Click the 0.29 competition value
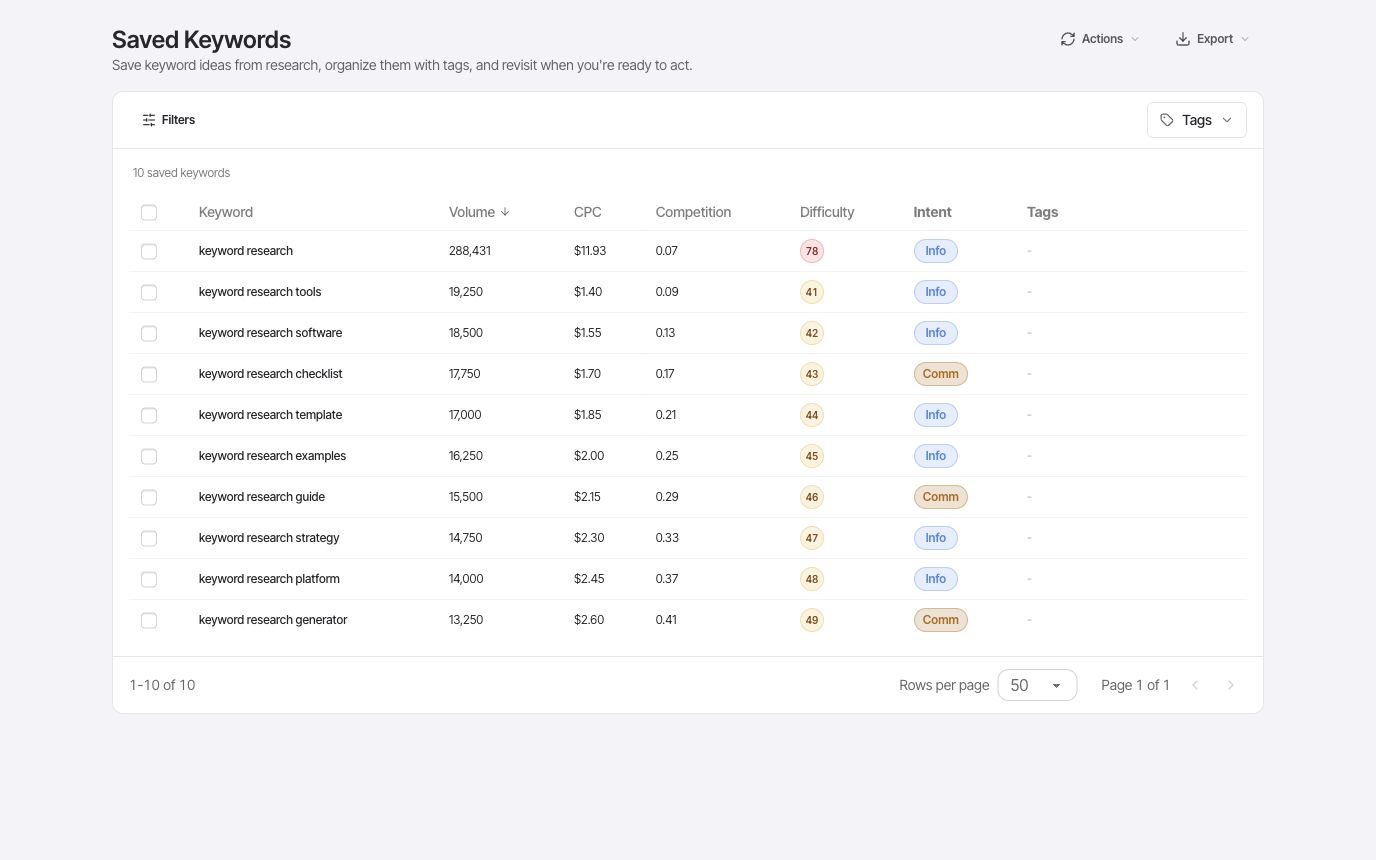 (667, 497)
